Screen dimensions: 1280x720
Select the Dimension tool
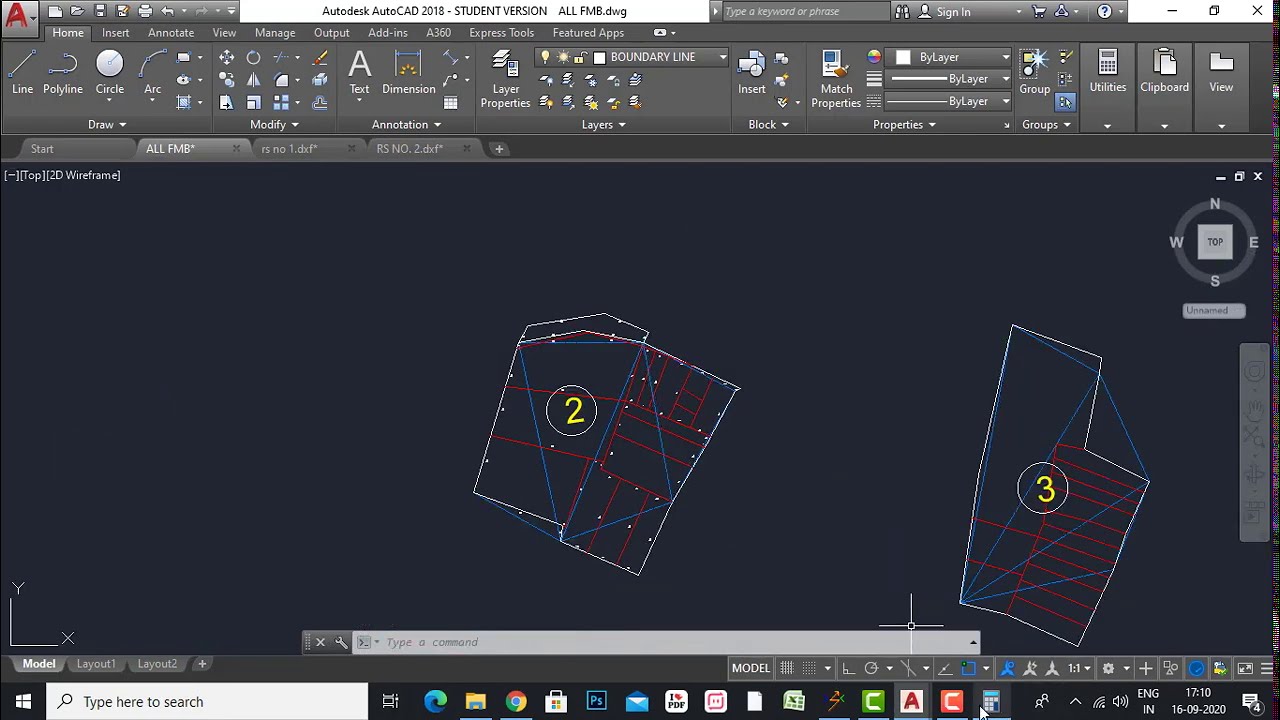click(408, 73)
